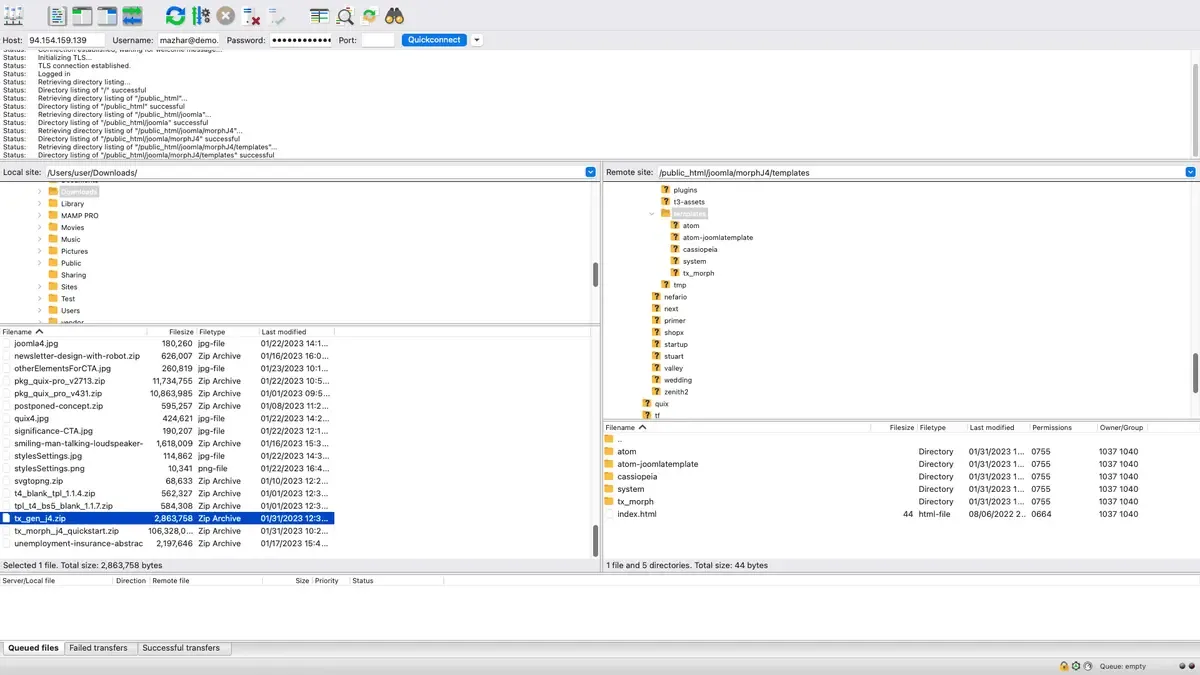Click the local directory tree scrollbar
The image size is (1200, 675).
point(595,275)
